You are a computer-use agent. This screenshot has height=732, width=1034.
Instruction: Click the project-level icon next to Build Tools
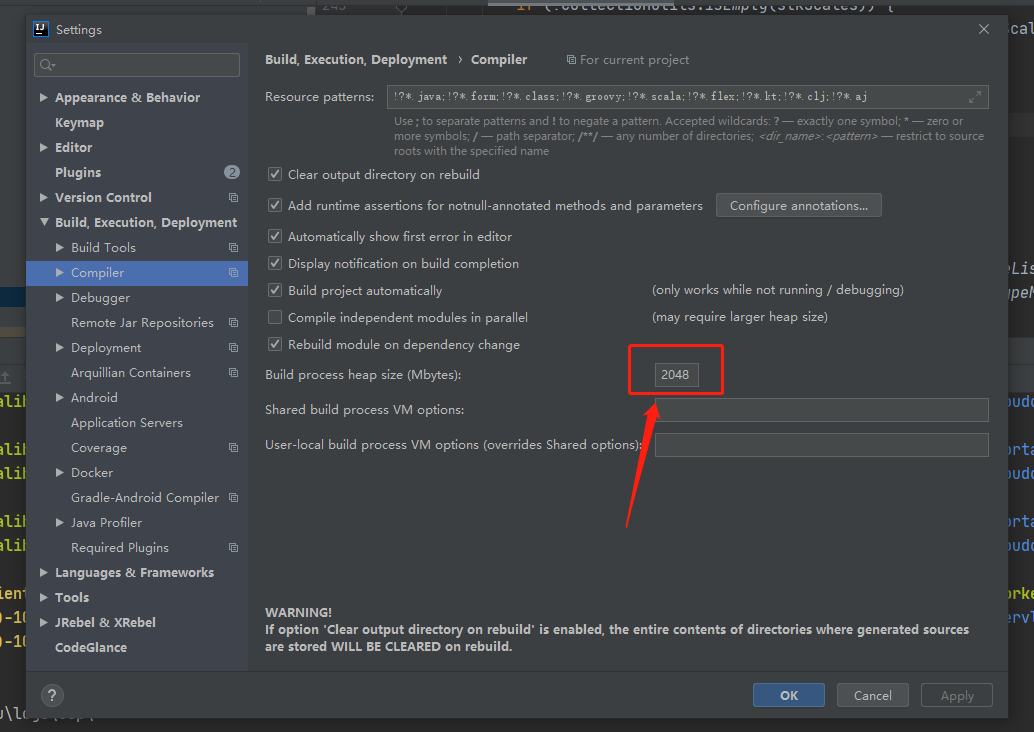(x=233, y=247)
